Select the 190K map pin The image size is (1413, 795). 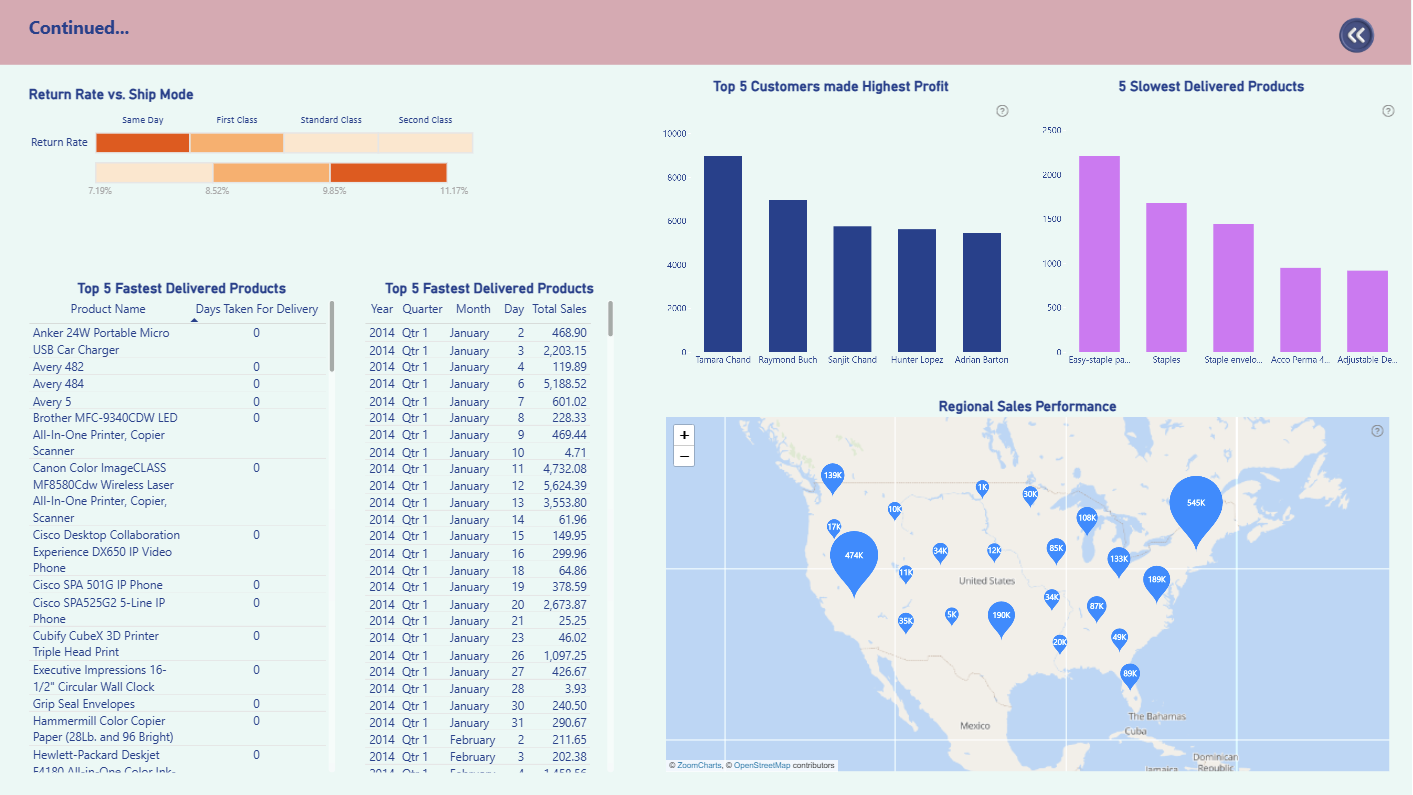[1001, 619]
